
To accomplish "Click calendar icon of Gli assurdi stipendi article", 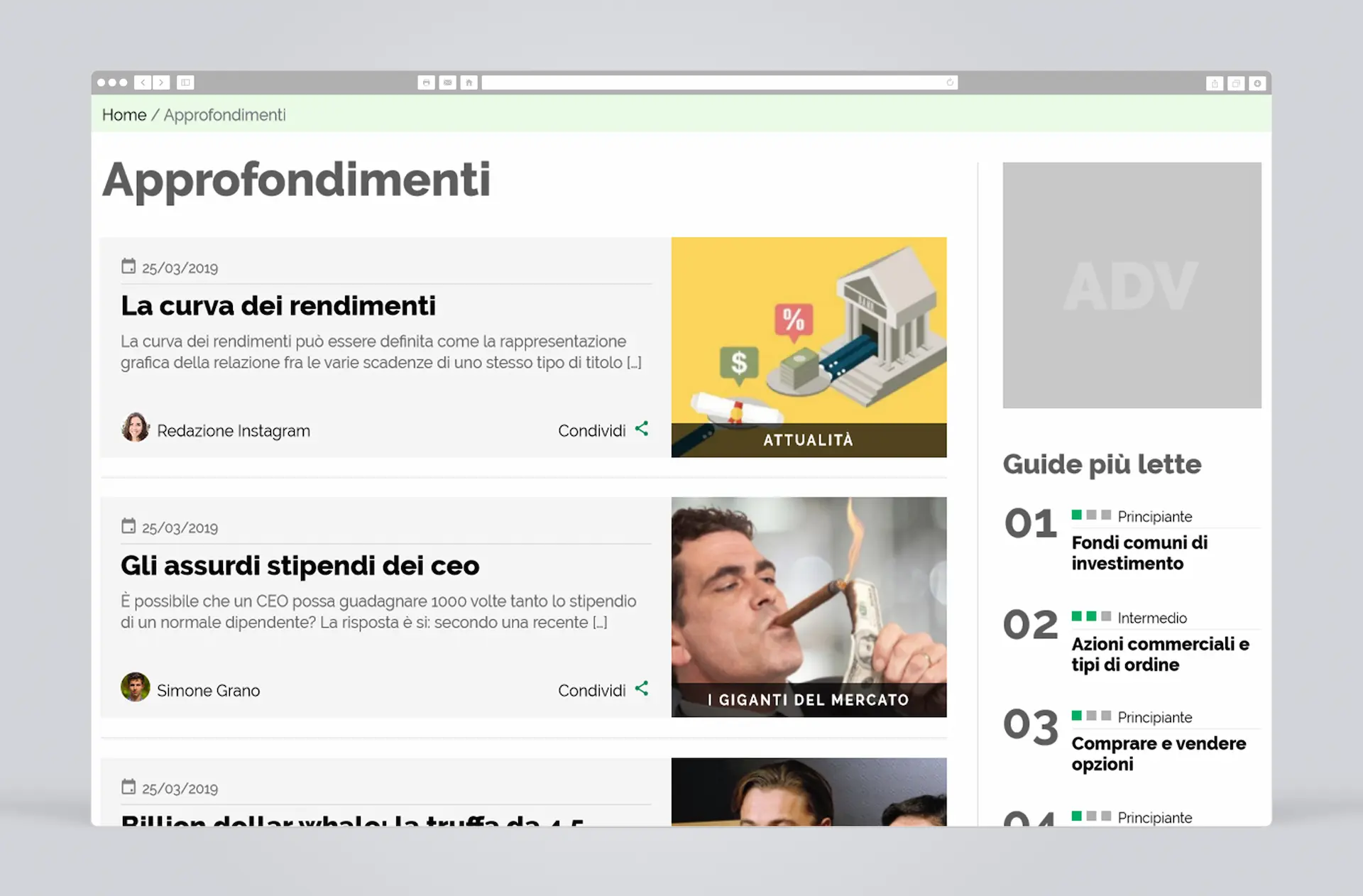I will point(128,526).
